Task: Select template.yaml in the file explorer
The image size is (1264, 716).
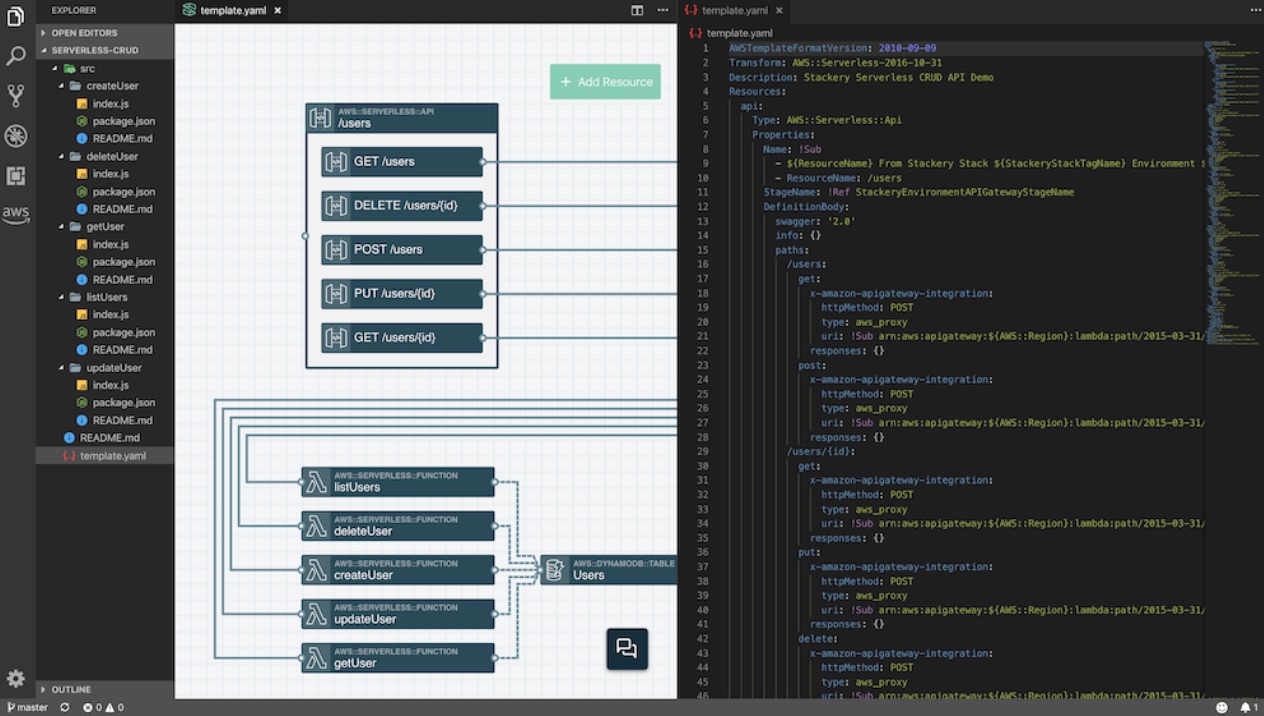Action: coord(105,455)
